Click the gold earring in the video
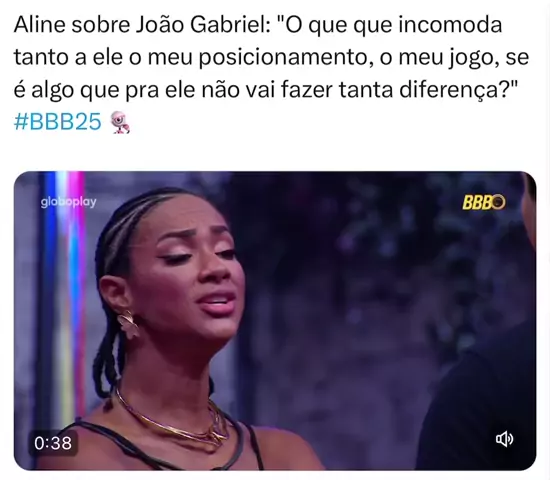 coord(128,325)
